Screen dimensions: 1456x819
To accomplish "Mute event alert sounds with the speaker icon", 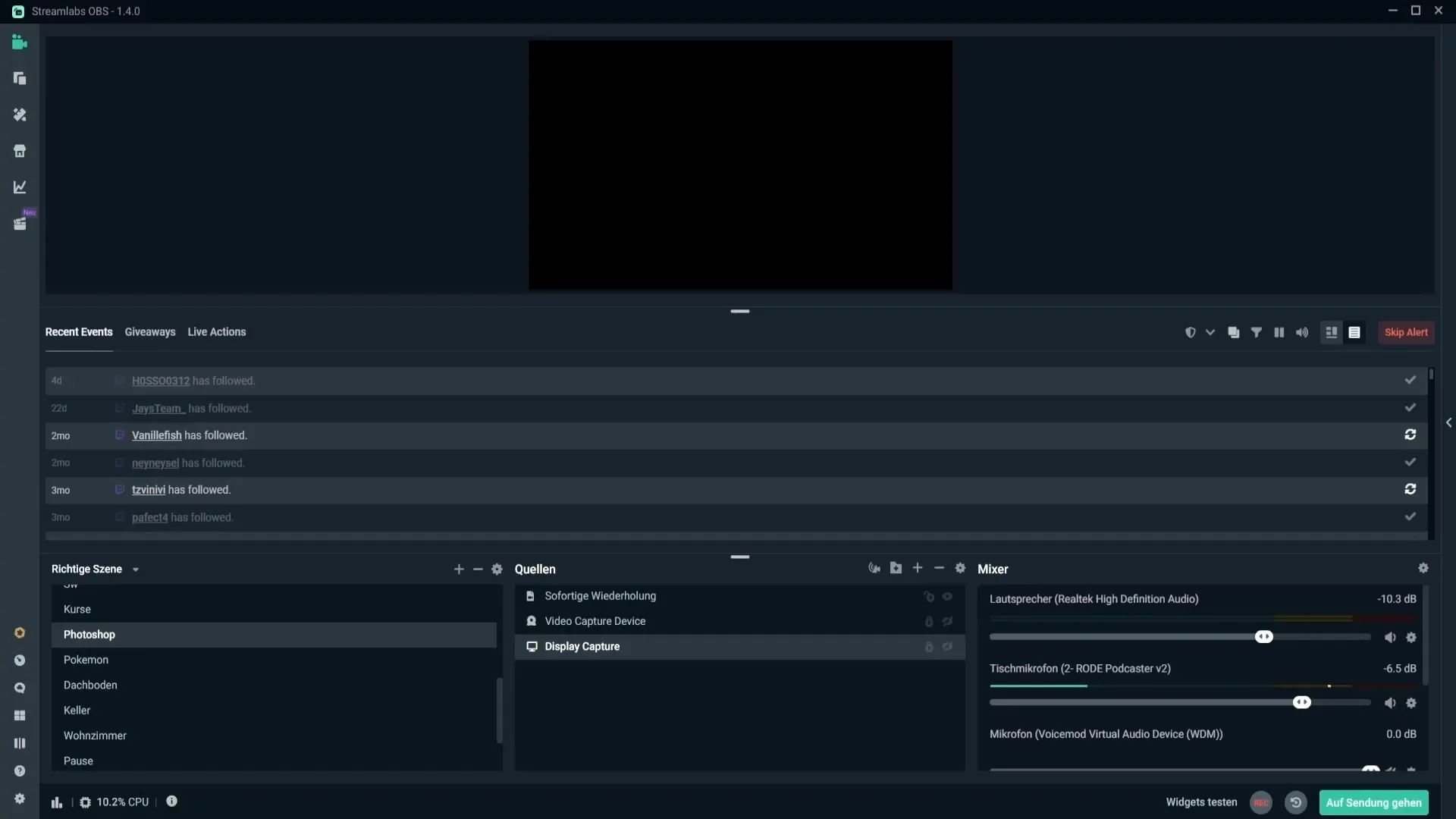I will 1302,333.
